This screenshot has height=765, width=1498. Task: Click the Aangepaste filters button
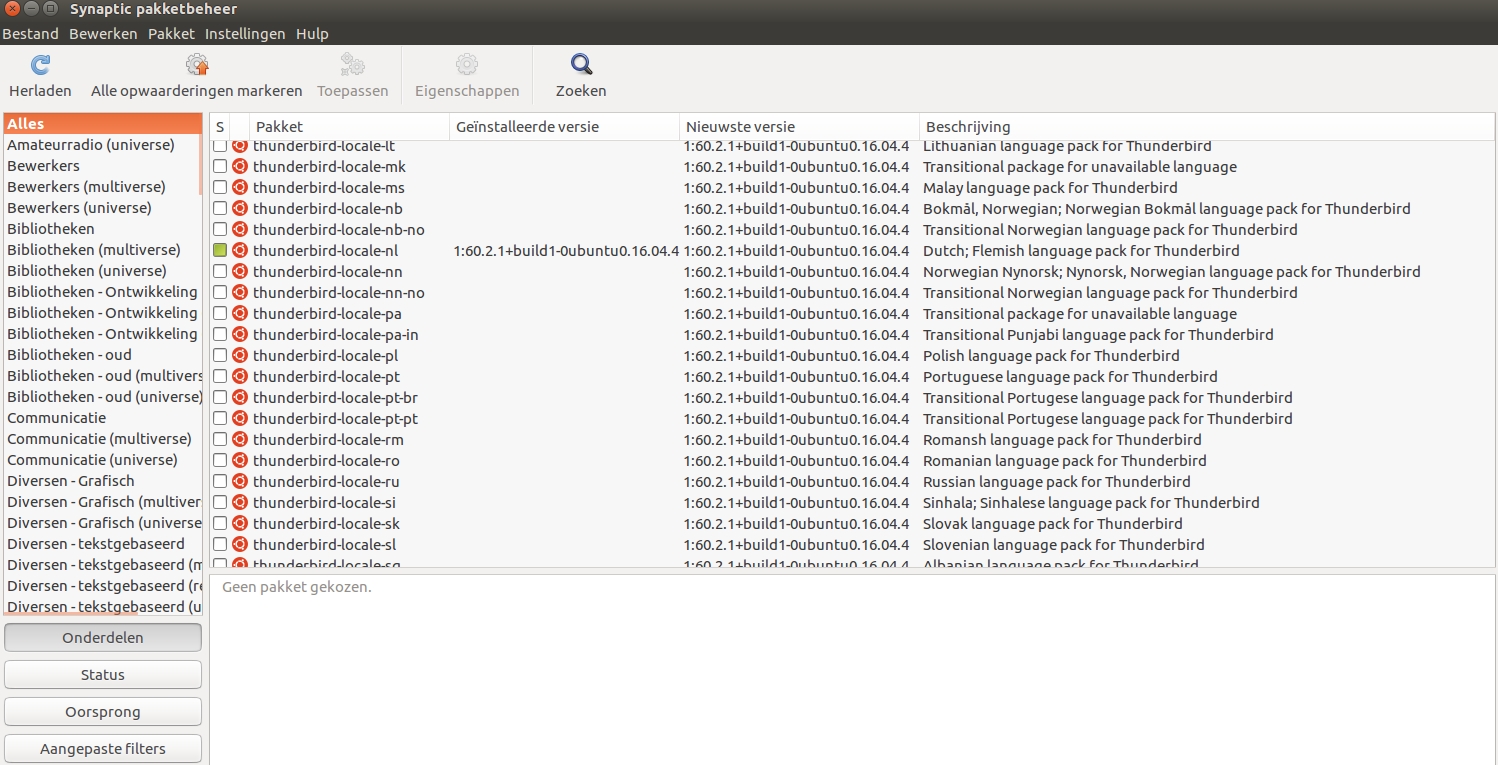pos(103,749)
